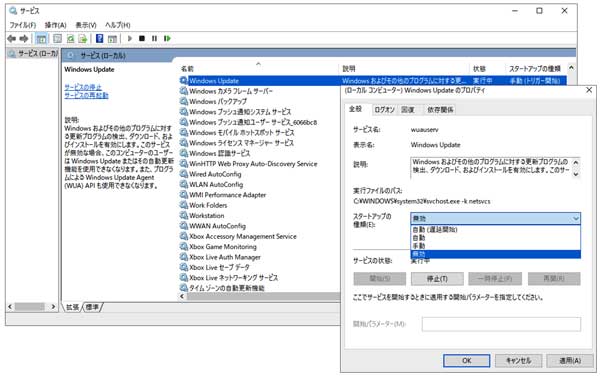
Task: Click the gear icon beside Xbox Game Monitoring
Action: pyautogui.click(x=184, y=246)
